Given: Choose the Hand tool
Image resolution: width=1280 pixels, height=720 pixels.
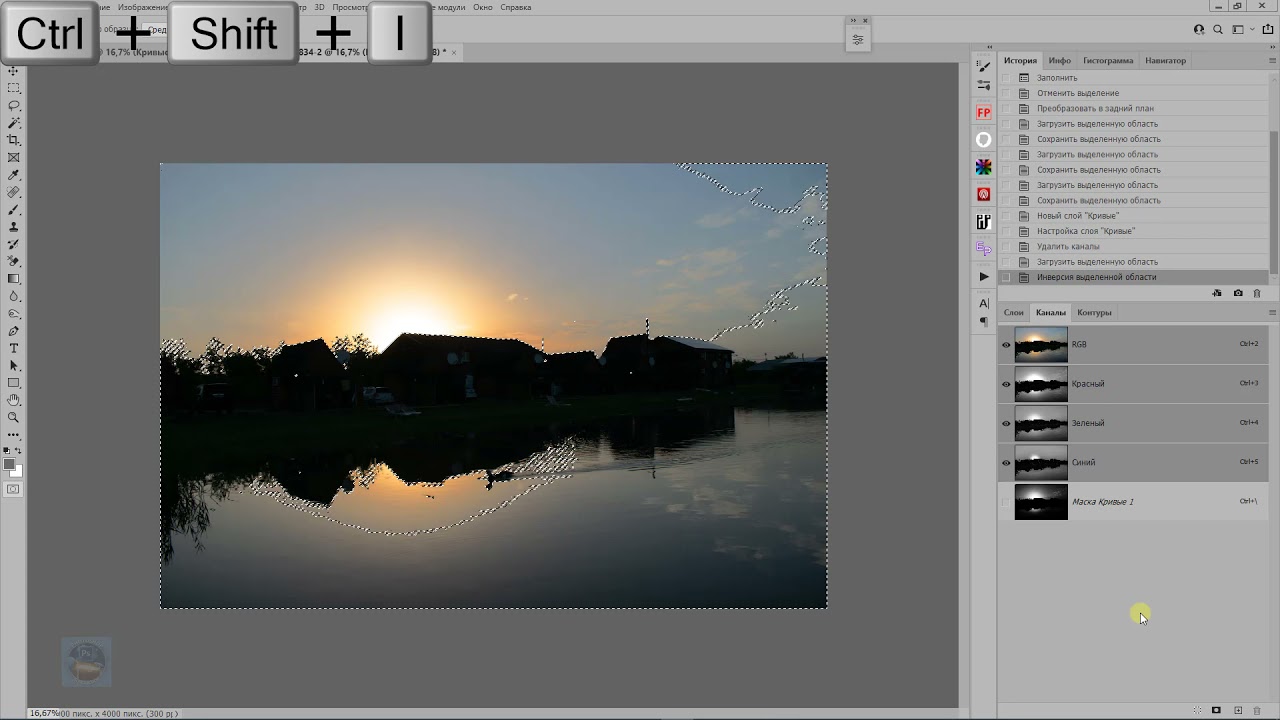Looking at the screenshot, I should click(14, 400).
